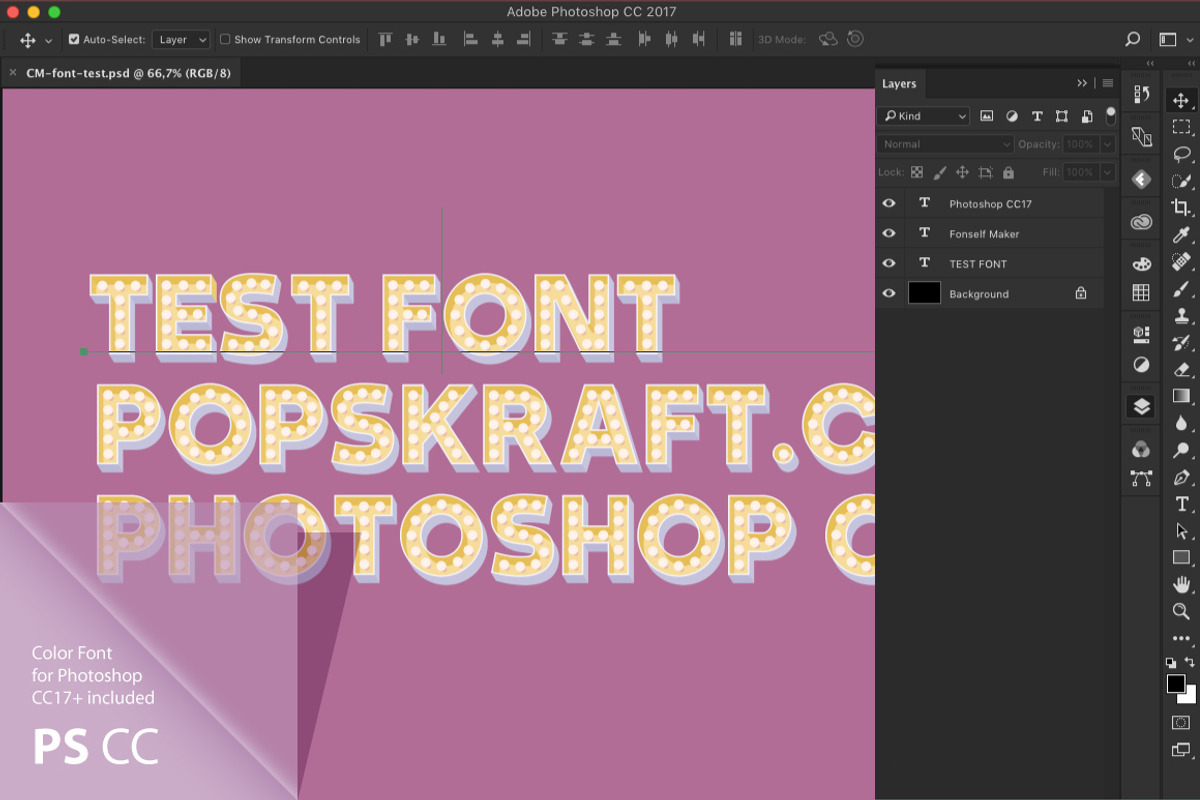Image resolution: width=1200 pixels, height=800 pixels.
Task: Click the Layers panel dock icon
Action: pos(1141,407)
